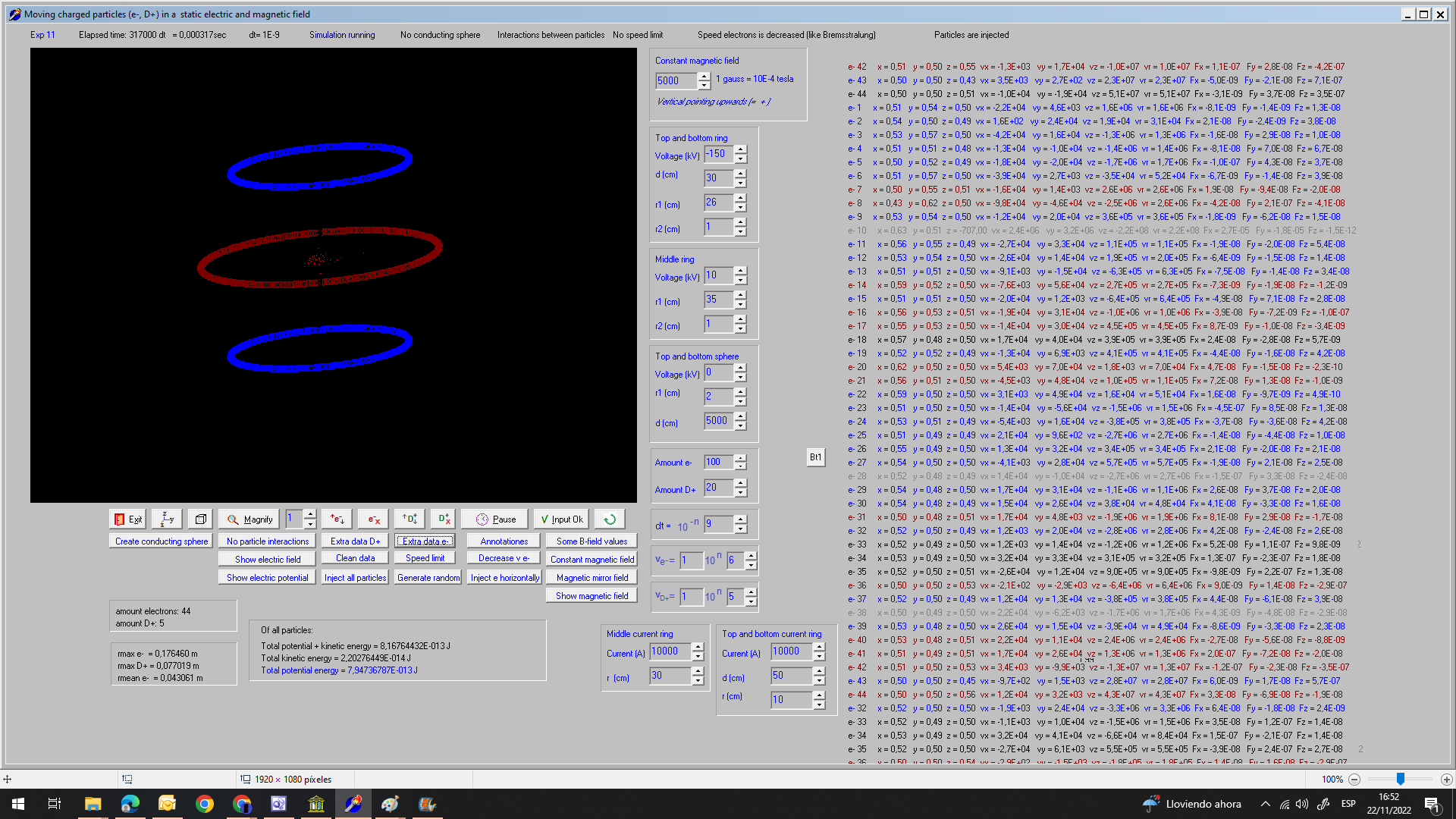
Task: Click the top and bottom current ring r (cm) field
Action: 791,700
